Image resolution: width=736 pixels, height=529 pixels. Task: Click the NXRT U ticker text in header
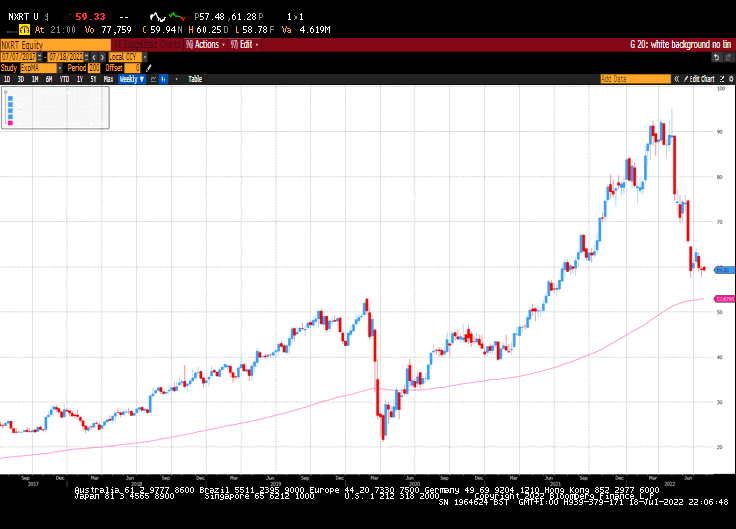click(x=23, y=17)
